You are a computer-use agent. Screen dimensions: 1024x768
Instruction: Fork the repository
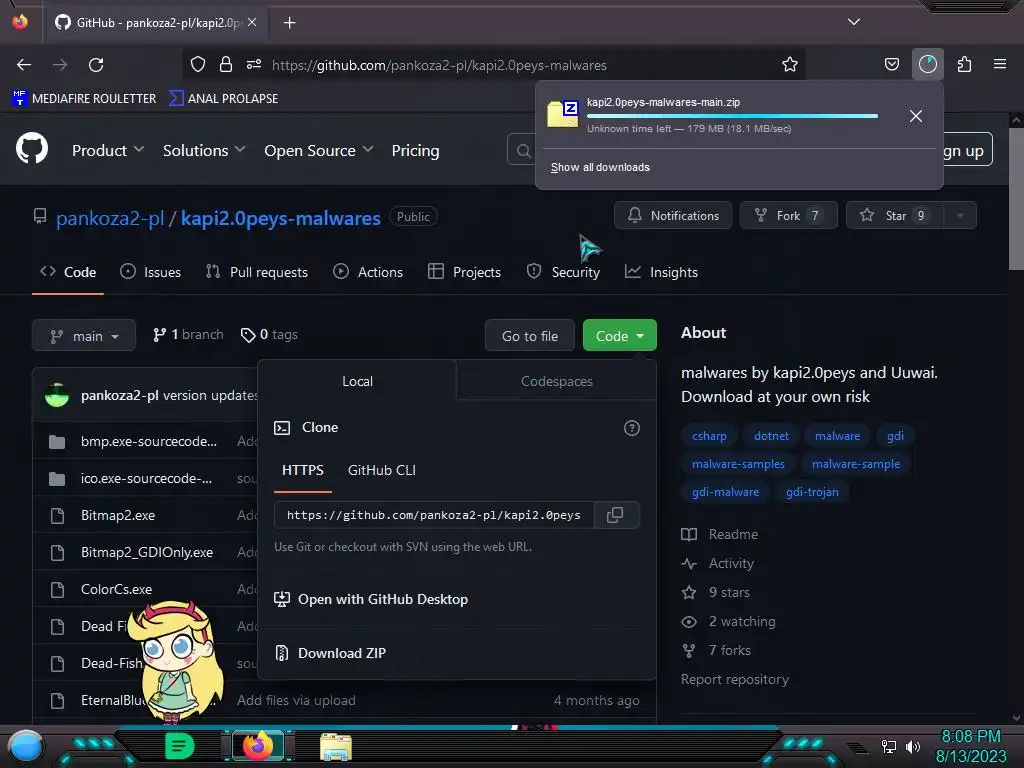pyautogui.click(x=788, y=216)
